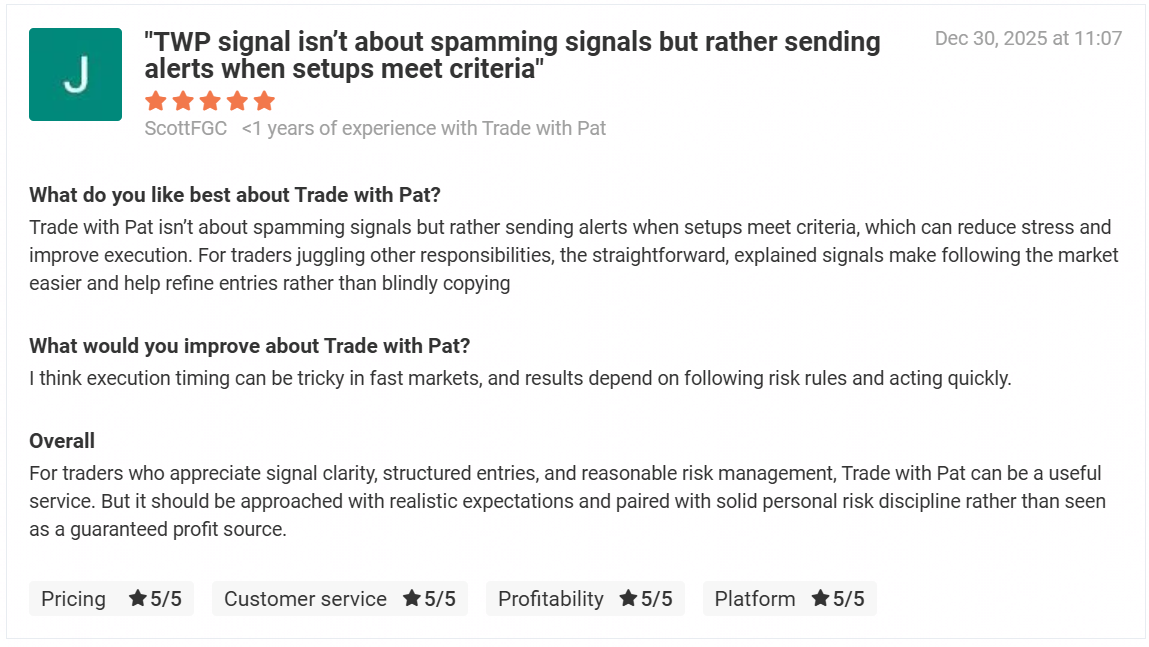
Task: Click the Platform star icon
Action: pyautogui.click(x=821, y=598)
